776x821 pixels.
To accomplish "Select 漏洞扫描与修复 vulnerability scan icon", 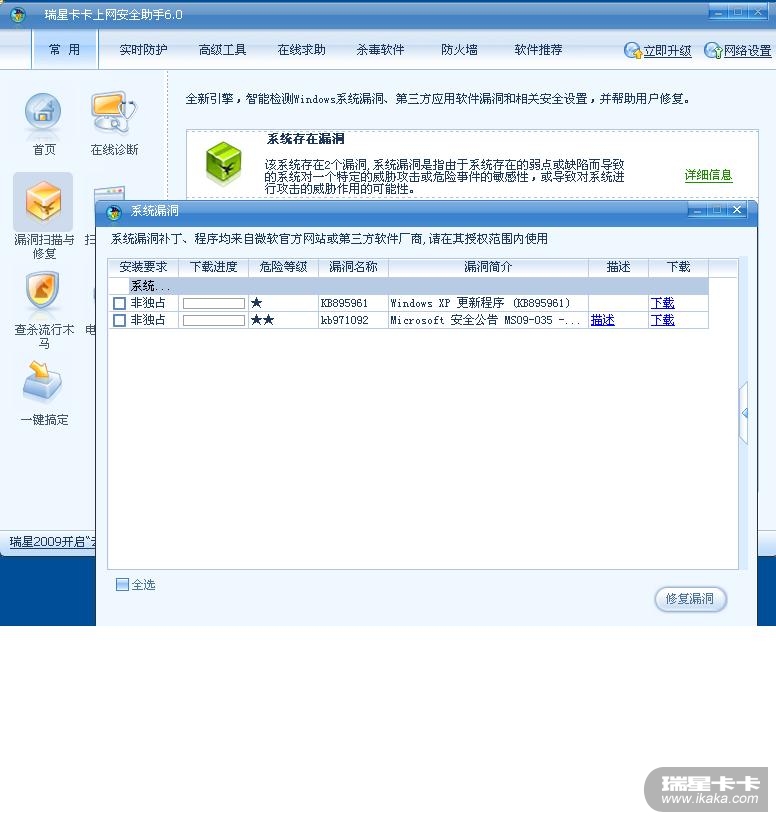I will (43, 202).
